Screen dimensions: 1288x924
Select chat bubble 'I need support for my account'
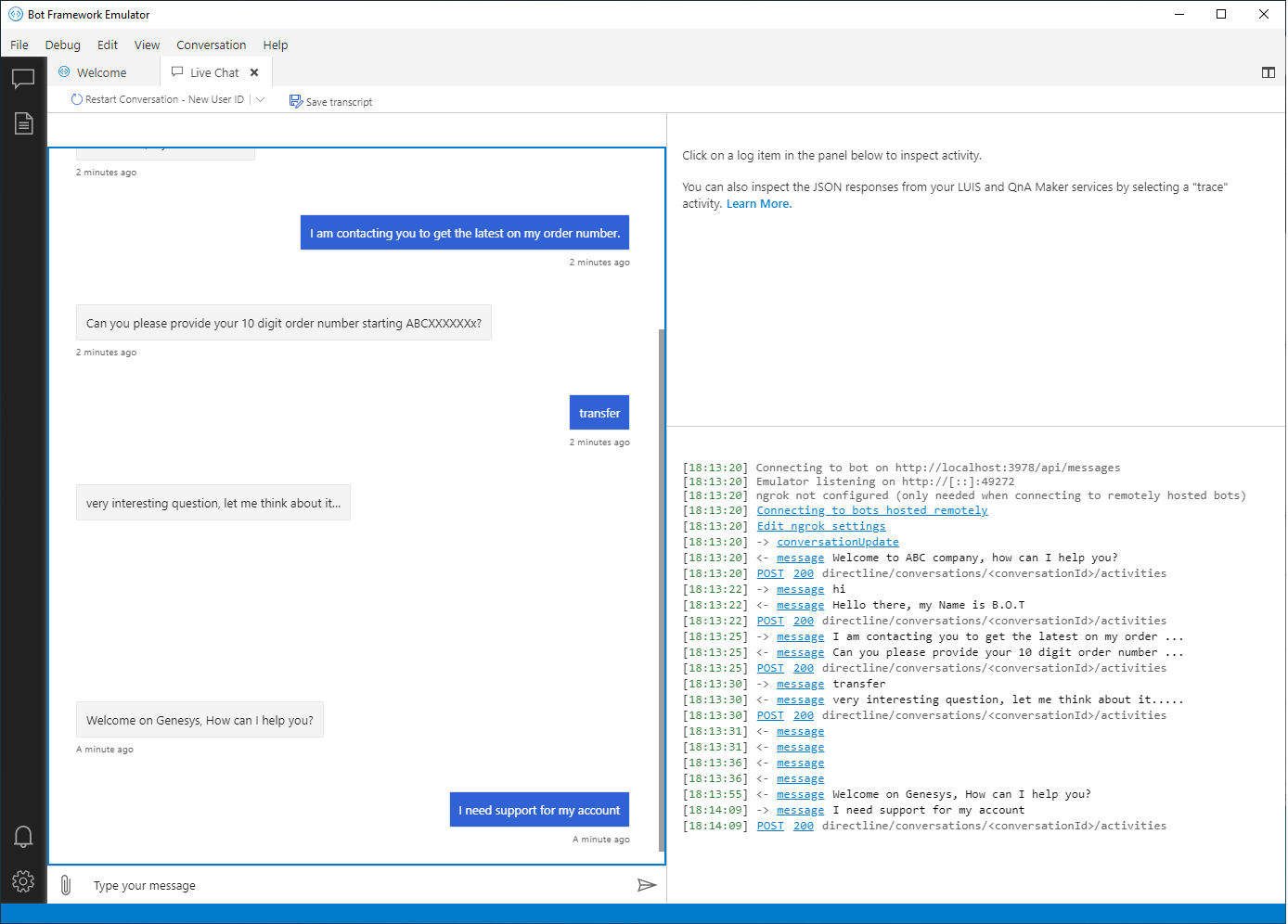coord(539,810)
